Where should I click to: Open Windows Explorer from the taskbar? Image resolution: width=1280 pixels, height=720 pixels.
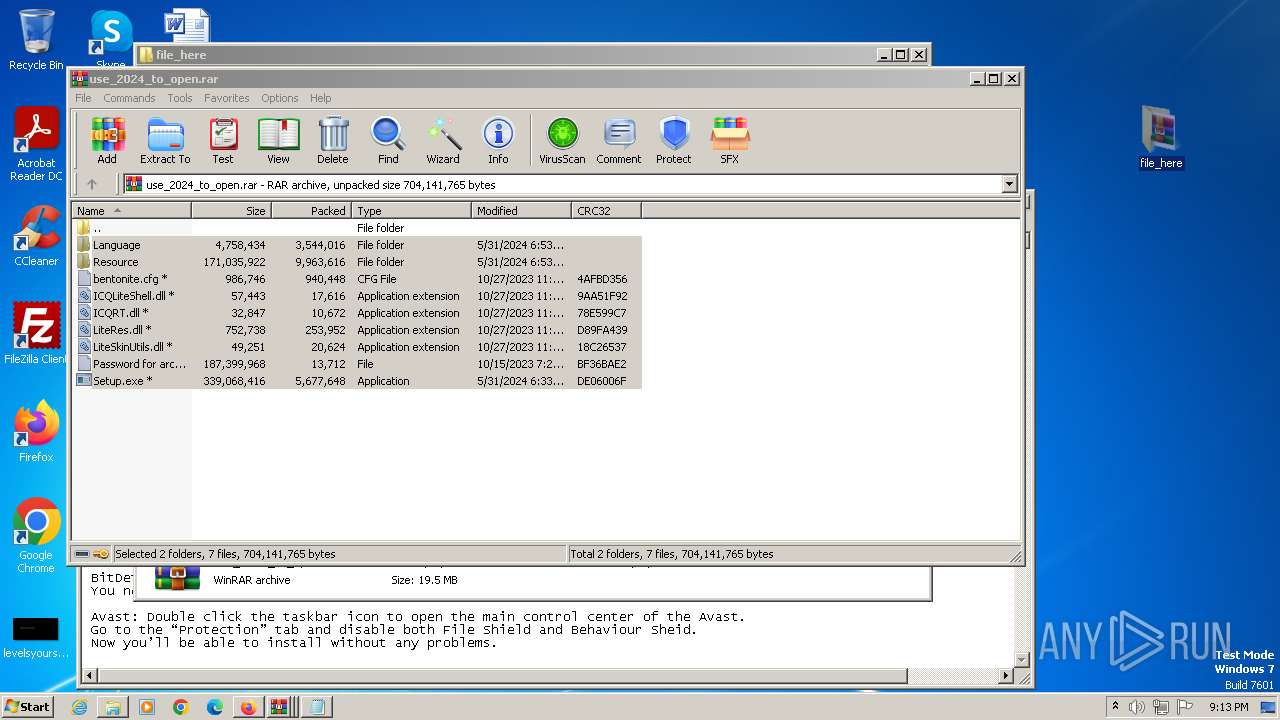(x=113, y=707)
